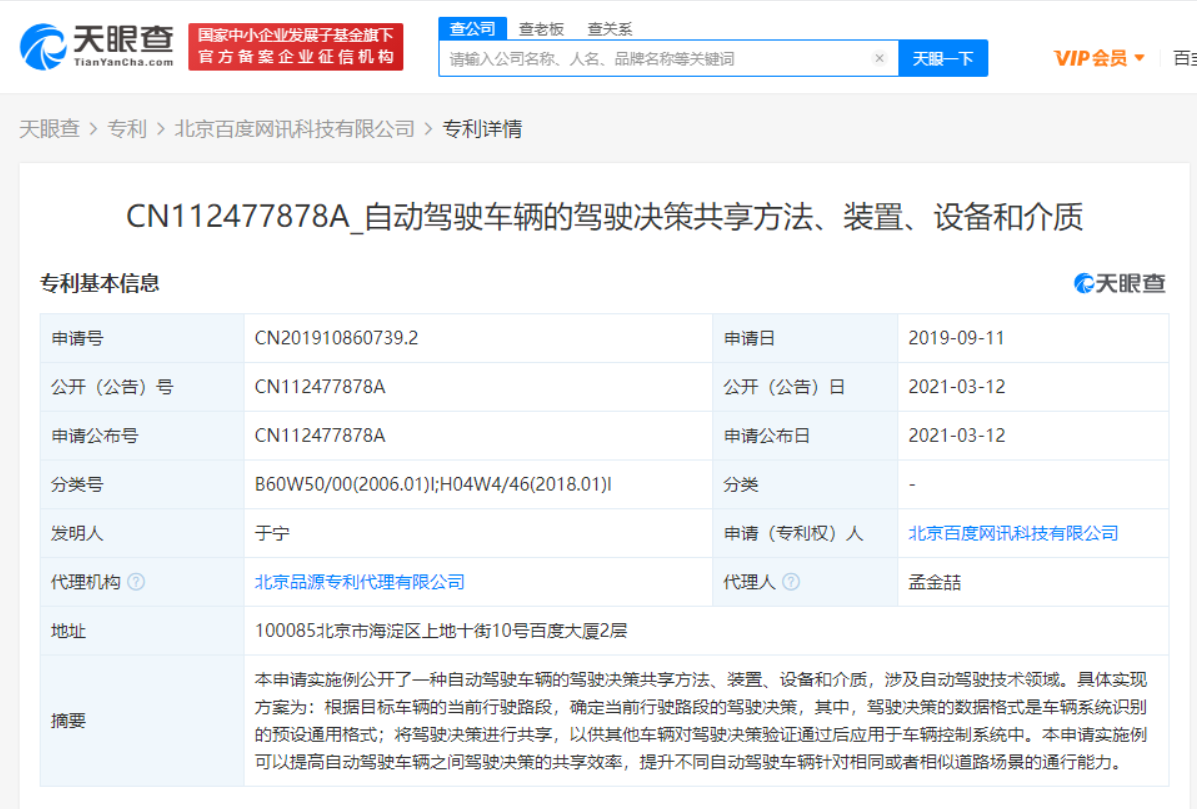Switch to the 查老板 search tab
This screenshot has width=1197, height=809.
[x=541, y=29]
